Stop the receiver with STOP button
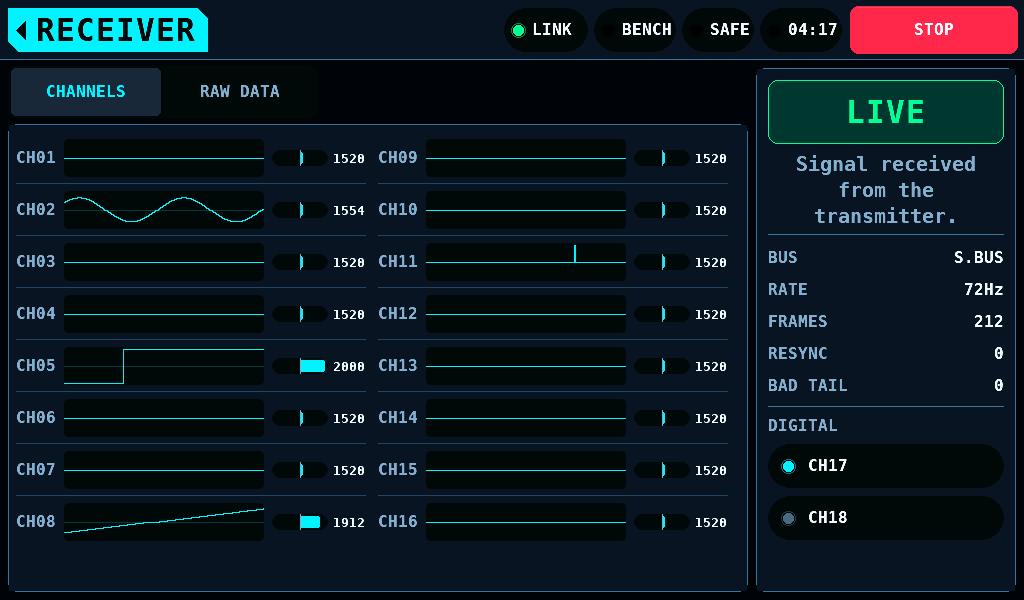 pyautogui.click(x=934, y=30)
